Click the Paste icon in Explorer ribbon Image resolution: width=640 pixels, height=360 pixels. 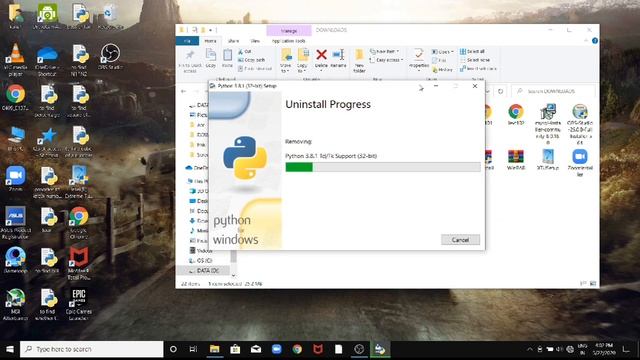coord(227,58)
